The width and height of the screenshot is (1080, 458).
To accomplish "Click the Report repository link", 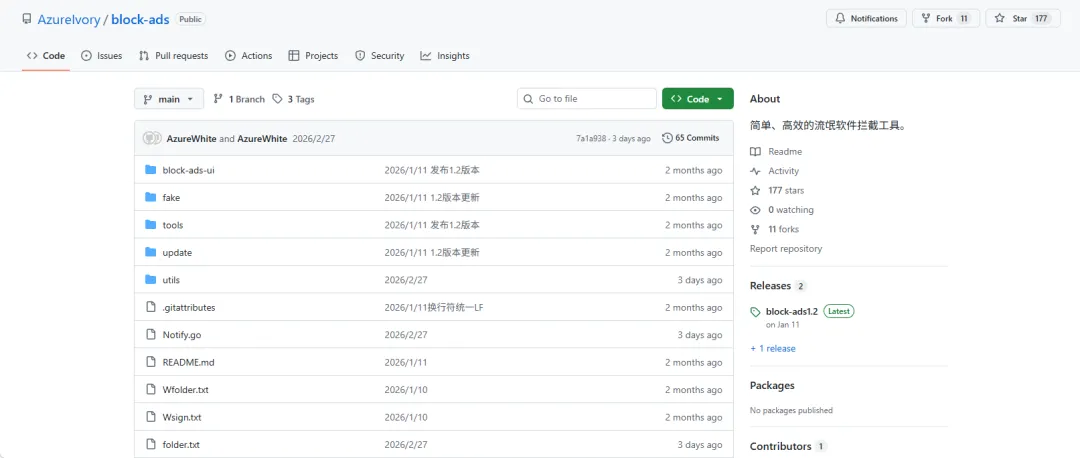I will [x=786, y=249].
